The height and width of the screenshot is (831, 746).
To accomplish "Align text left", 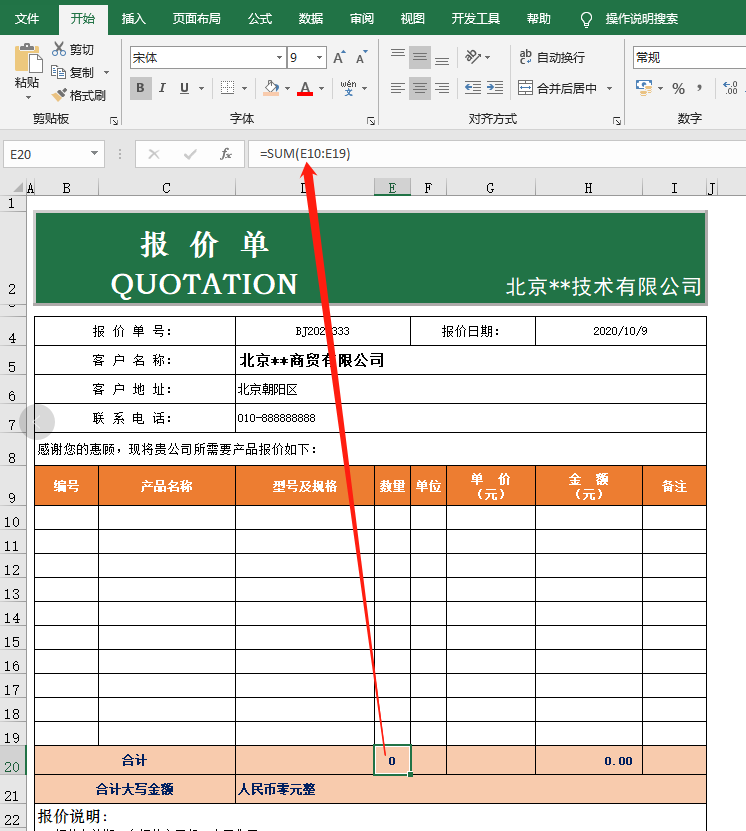I will click(x=398, y=87).
